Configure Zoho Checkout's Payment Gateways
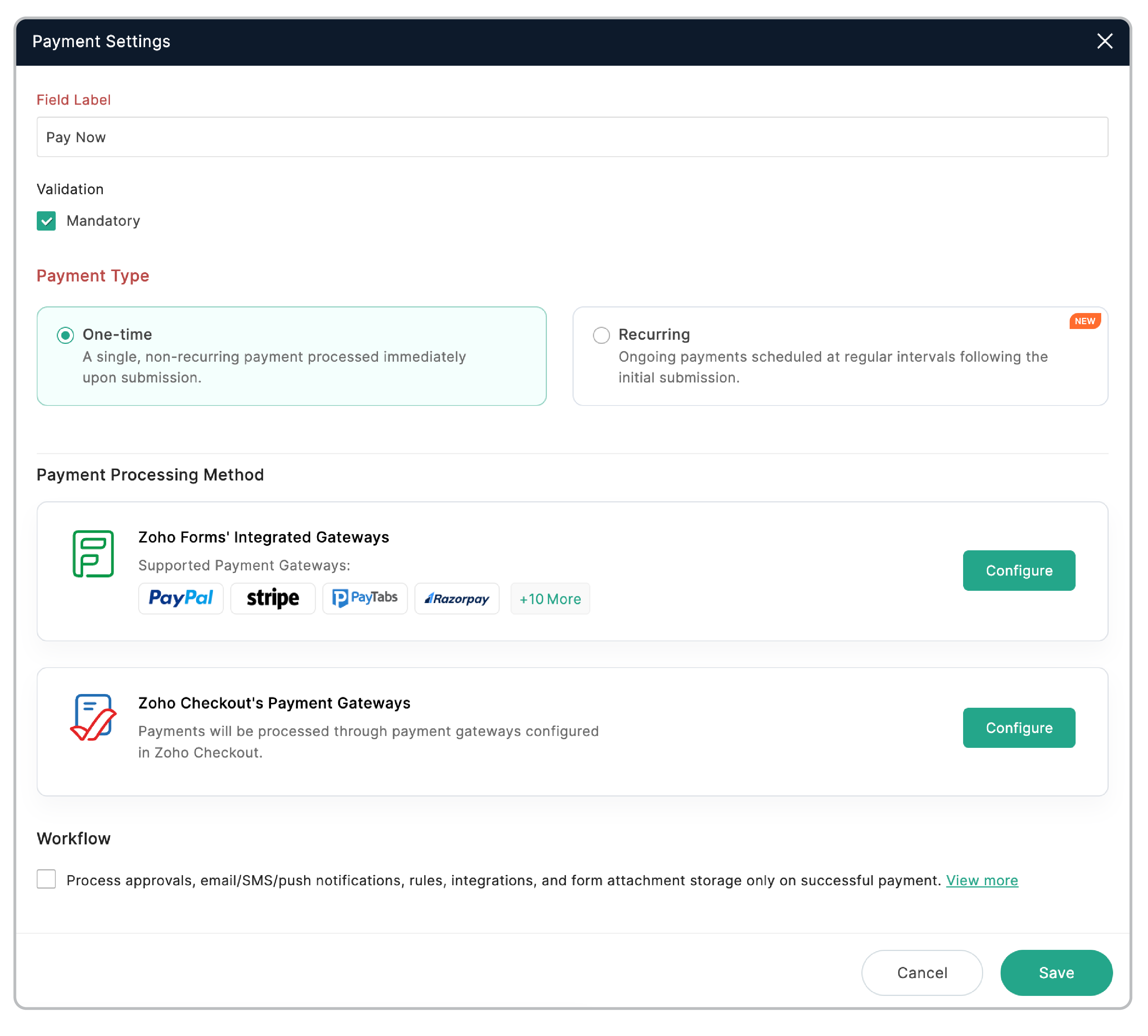 pyautogui.click(x=1019, y=727)
